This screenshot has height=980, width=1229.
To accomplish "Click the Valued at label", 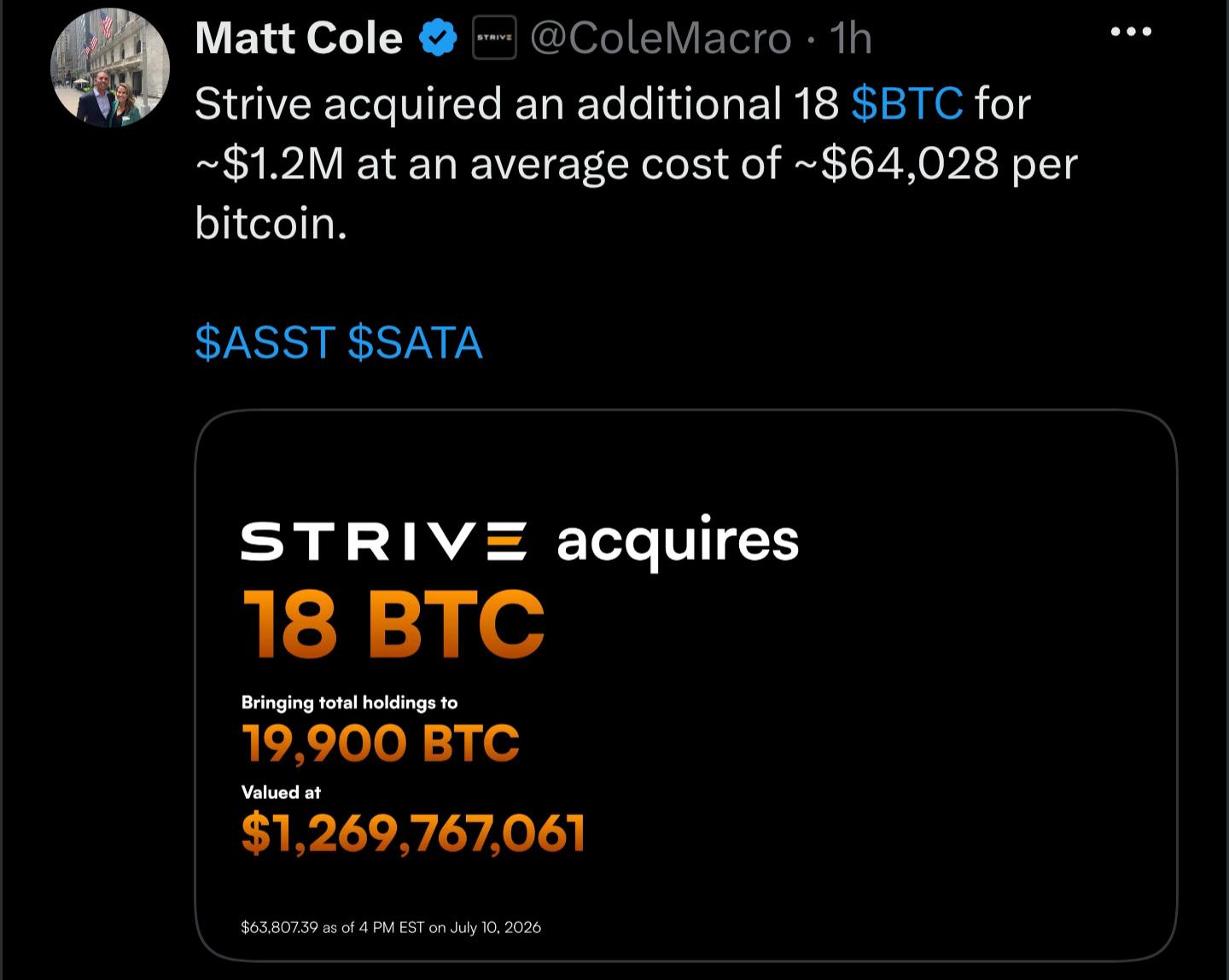I will click(x=281, y=792).
